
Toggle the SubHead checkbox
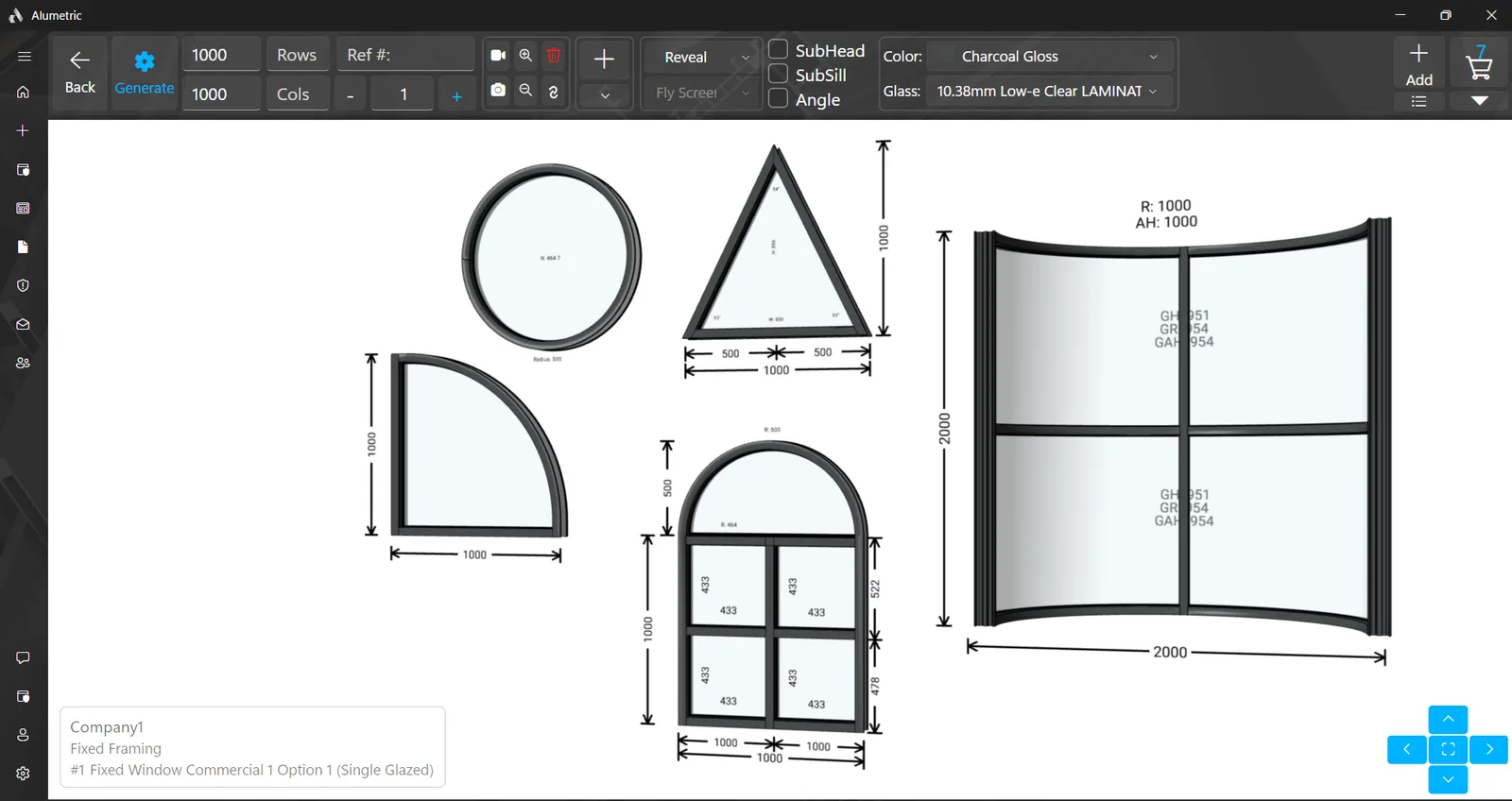pos(779,49)
